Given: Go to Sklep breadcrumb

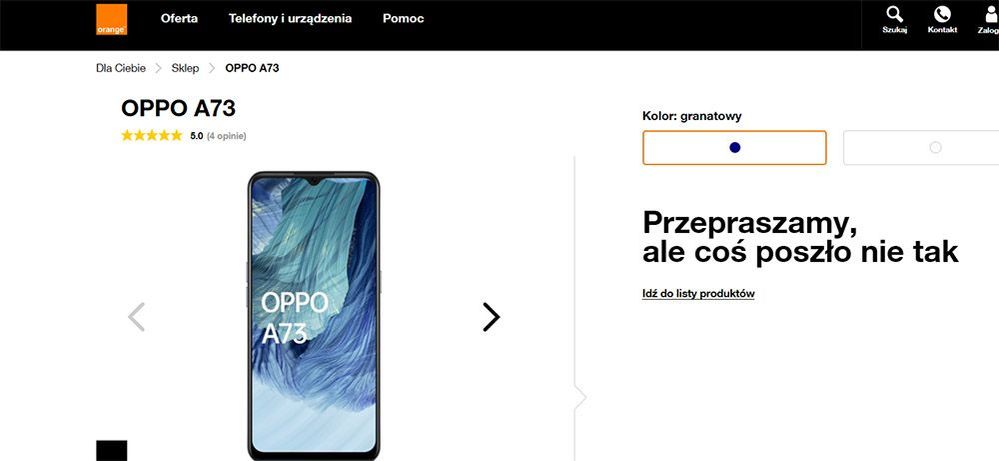Looking at the screenshot, I should tap(185, 68).
